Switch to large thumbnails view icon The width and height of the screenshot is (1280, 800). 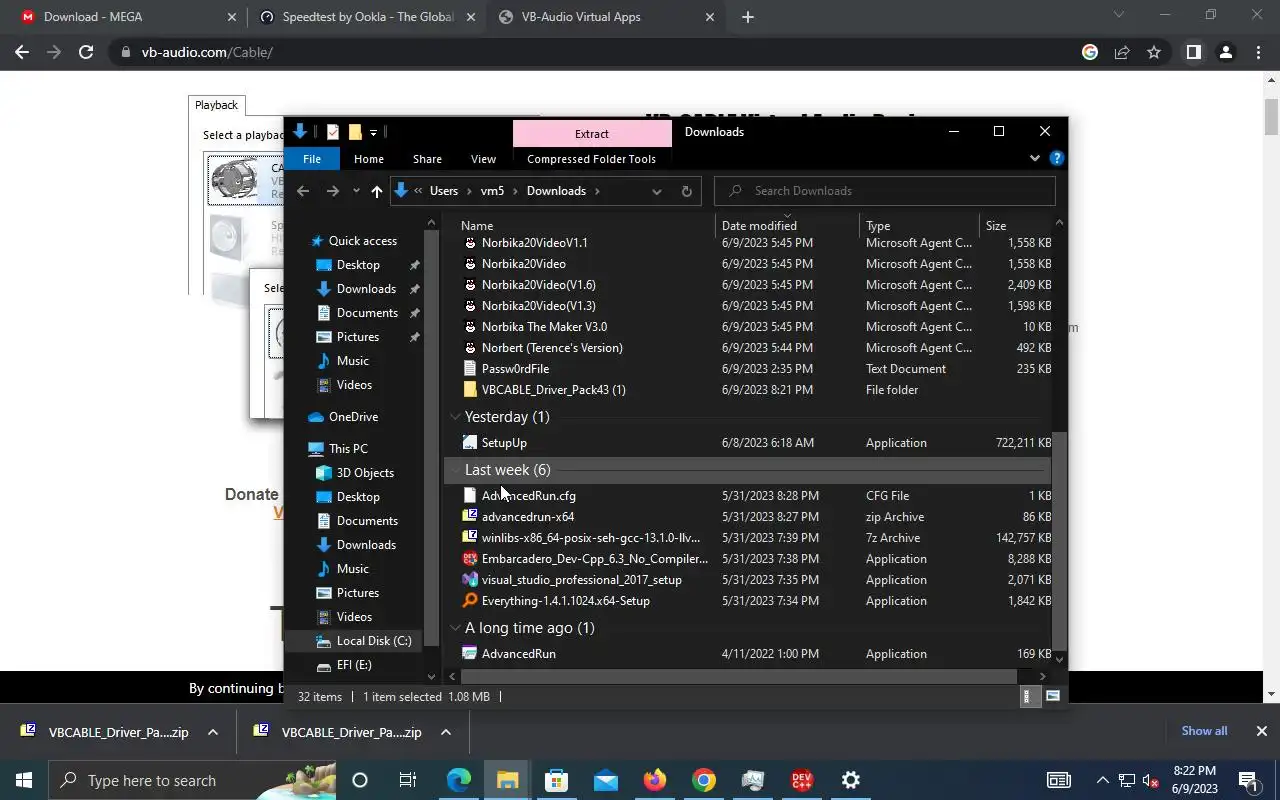tap(1052, 697)
